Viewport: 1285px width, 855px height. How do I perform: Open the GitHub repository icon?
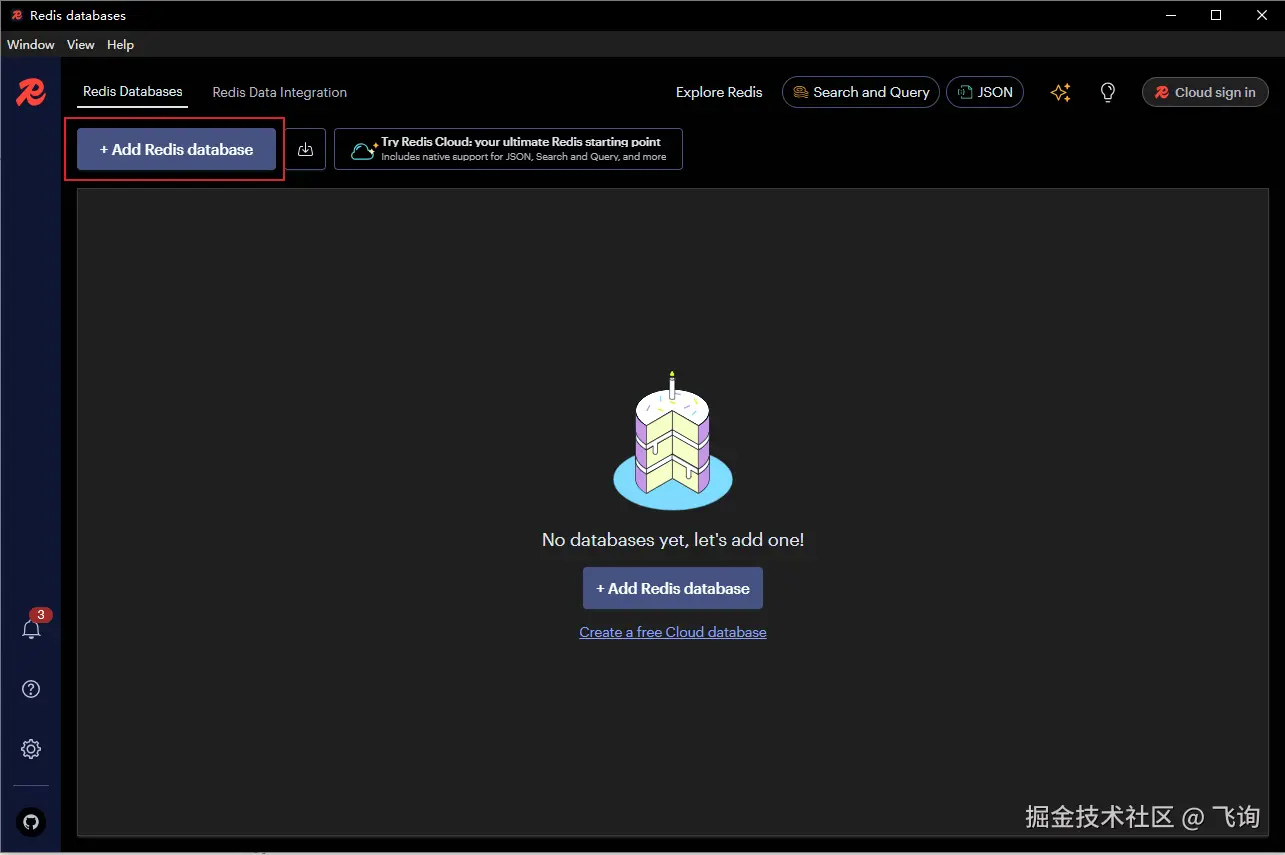point(31,822)
